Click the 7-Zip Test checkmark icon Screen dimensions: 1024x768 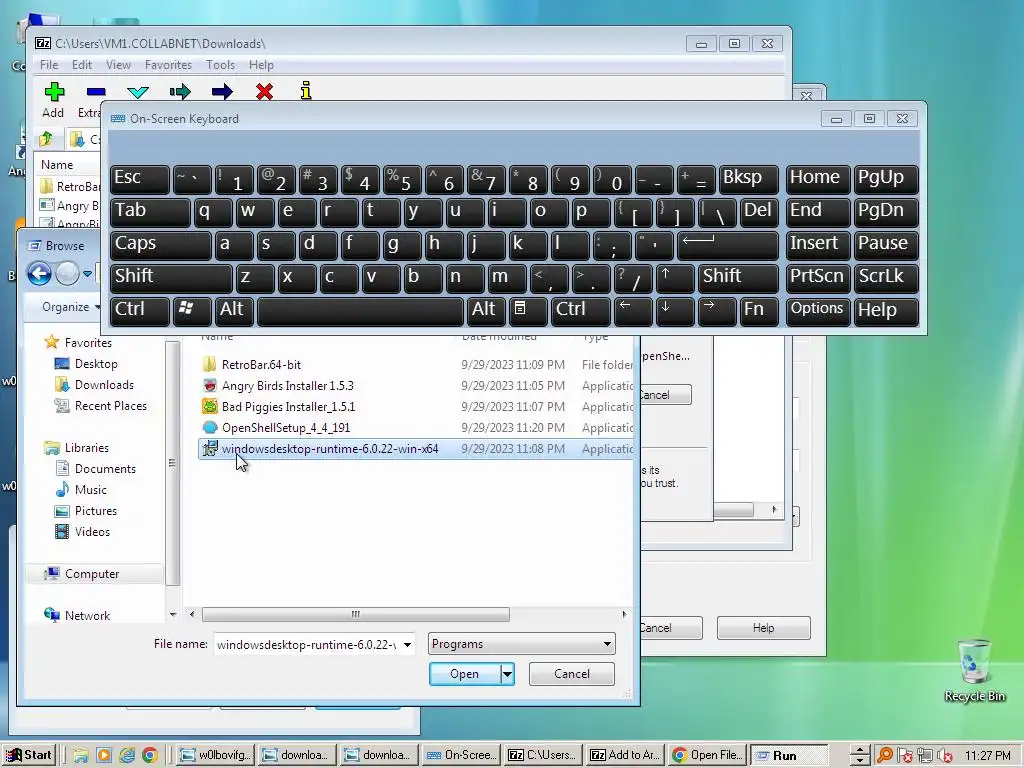[138, 91]
